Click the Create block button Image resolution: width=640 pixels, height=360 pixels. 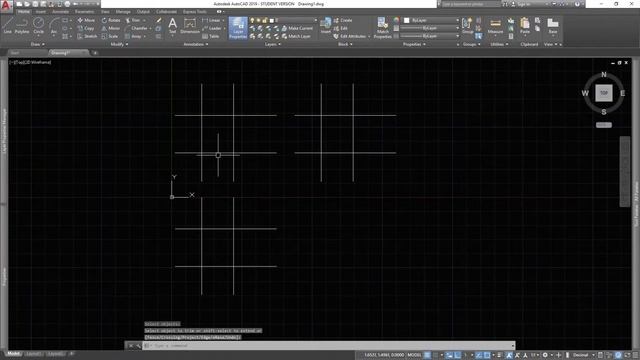point(343,20)
